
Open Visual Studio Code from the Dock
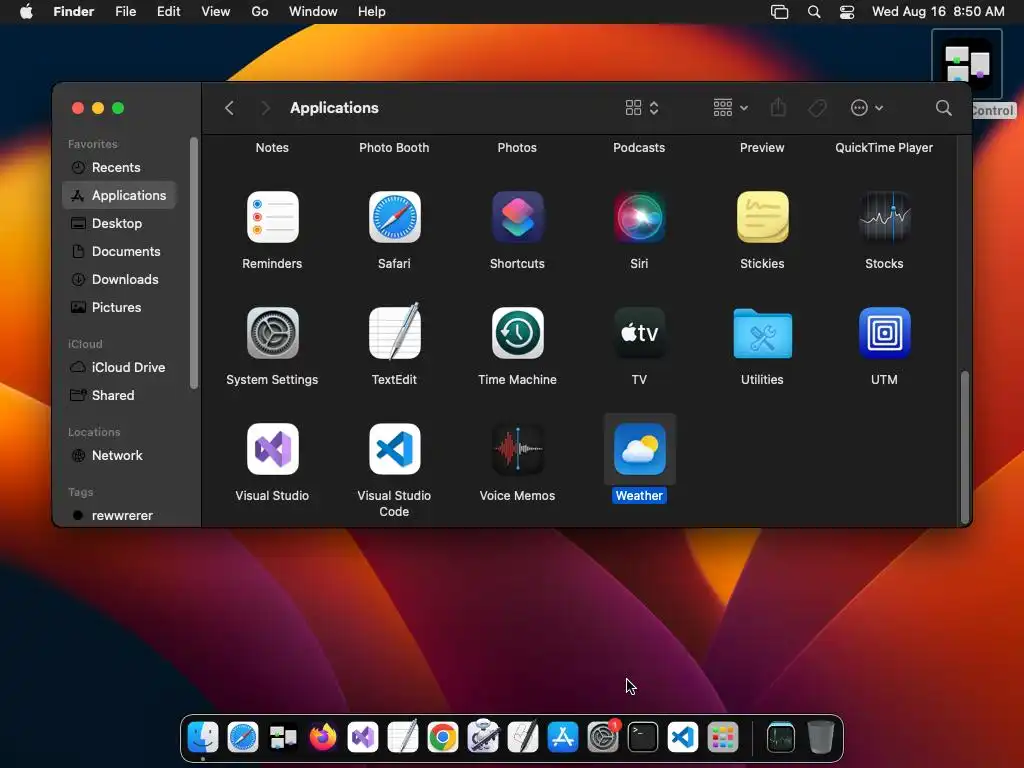(683, 737)
